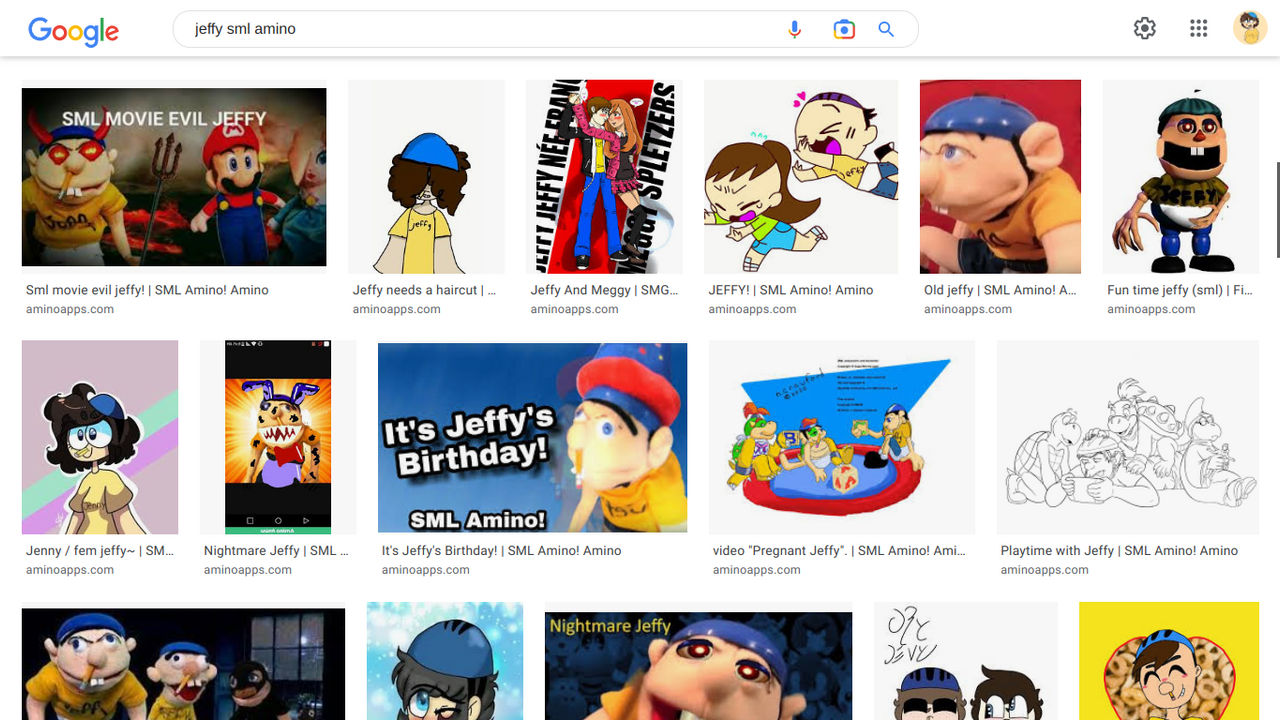Open the "Fun time jeffy (sml)" image
This screenshot has height=720, width=1280.
(1181, 177)
